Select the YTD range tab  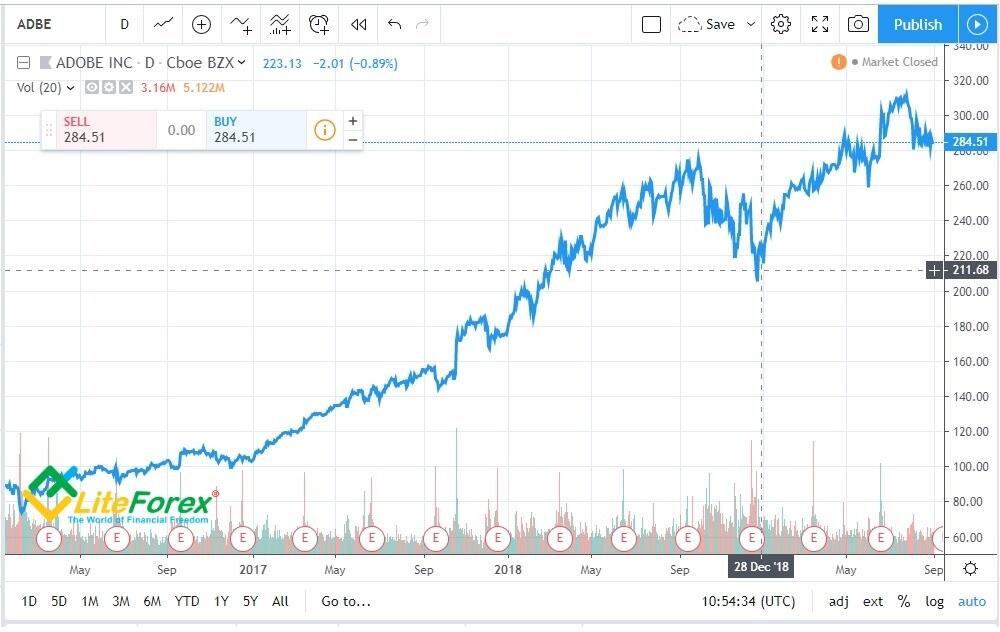186,601
